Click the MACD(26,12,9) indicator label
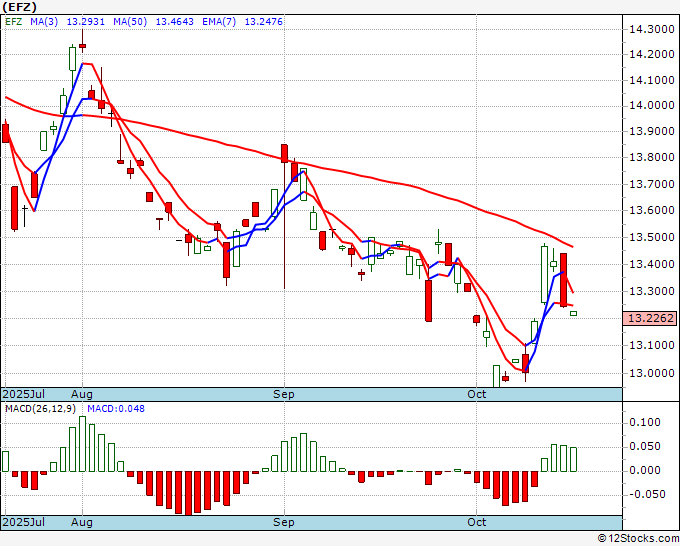The height and width of the screenshot is (546, 680). 40,409
